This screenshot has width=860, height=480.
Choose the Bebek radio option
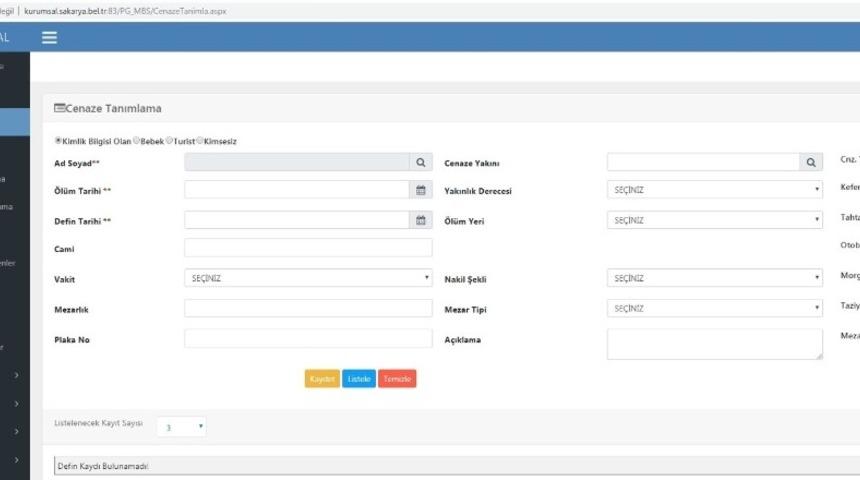tap(136, 141)
